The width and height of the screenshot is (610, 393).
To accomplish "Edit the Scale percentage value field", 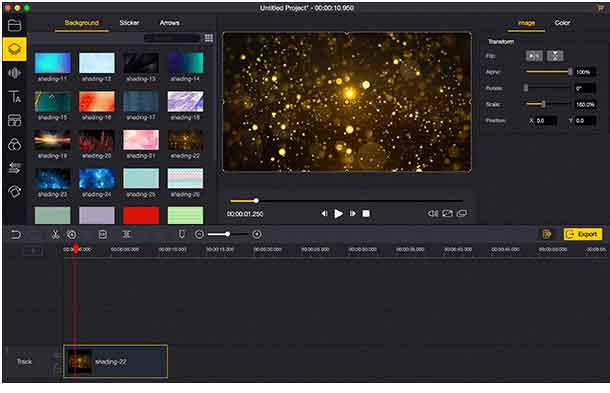I will (x=585, y=105).
